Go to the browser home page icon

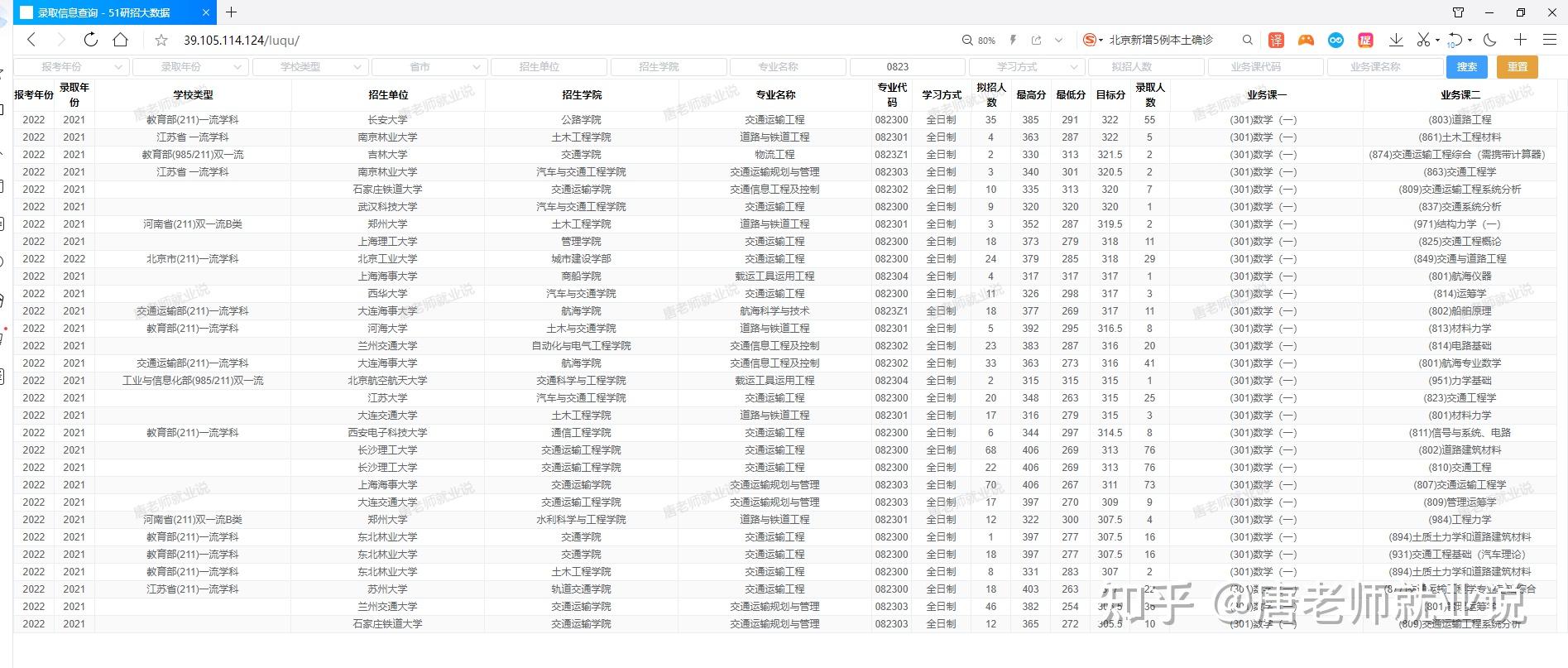pyautogui.click(x=121, y=39)
